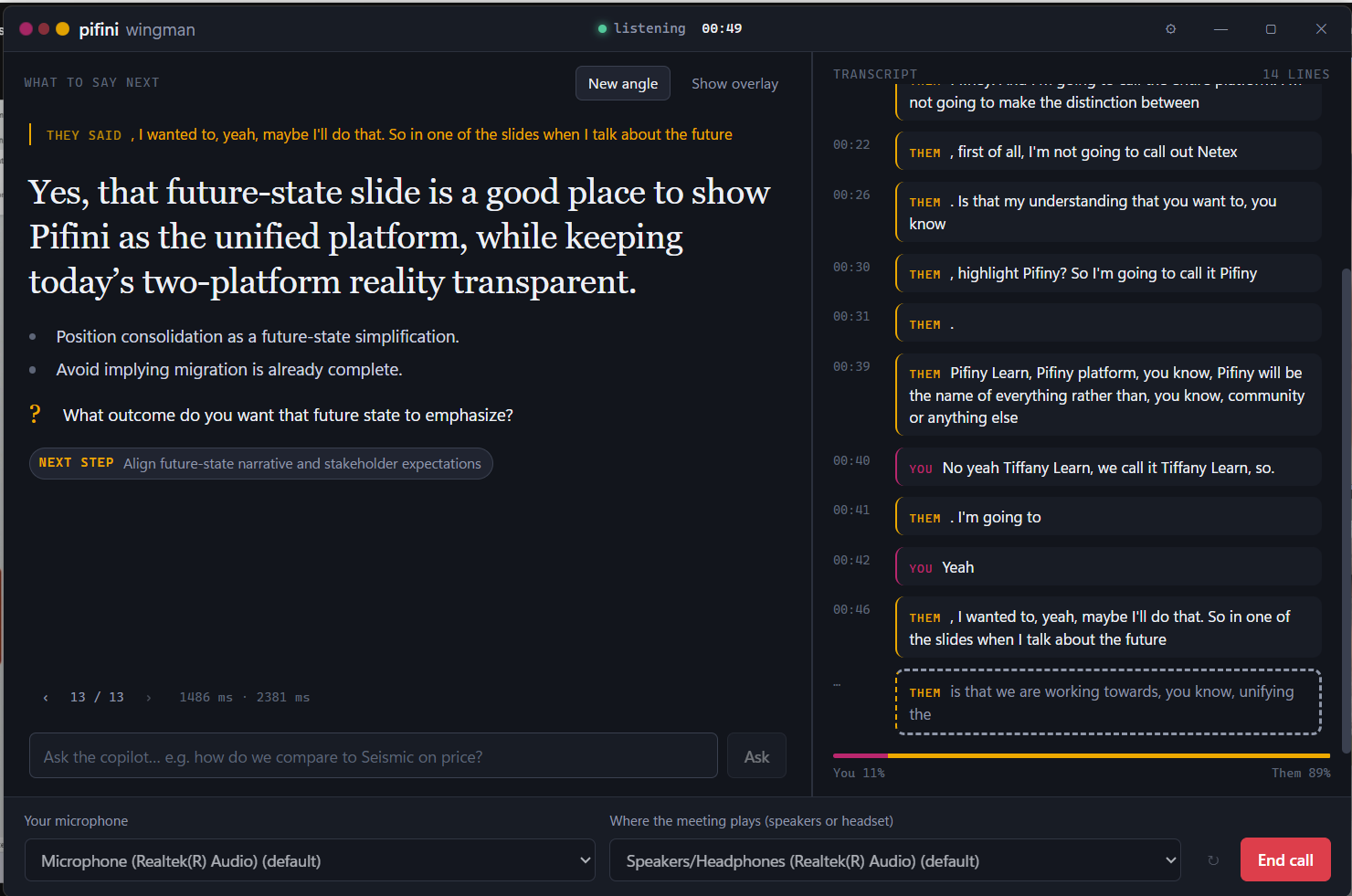Image resolution: width=1352 pixels, height=896 pixels.
Task: Click the yellow traffic-light dot in title bar
Action: click(62, 29)
